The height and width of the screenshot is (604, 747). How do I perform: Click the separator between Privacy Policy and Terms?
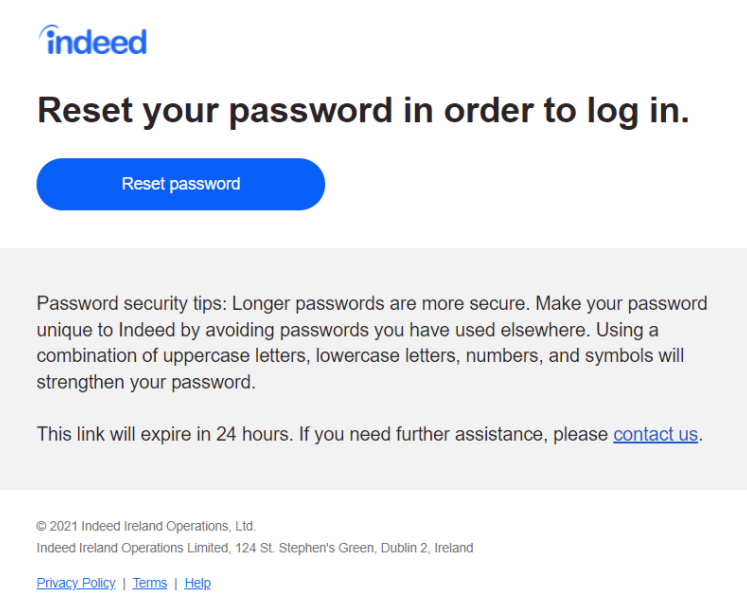[124, 584]
